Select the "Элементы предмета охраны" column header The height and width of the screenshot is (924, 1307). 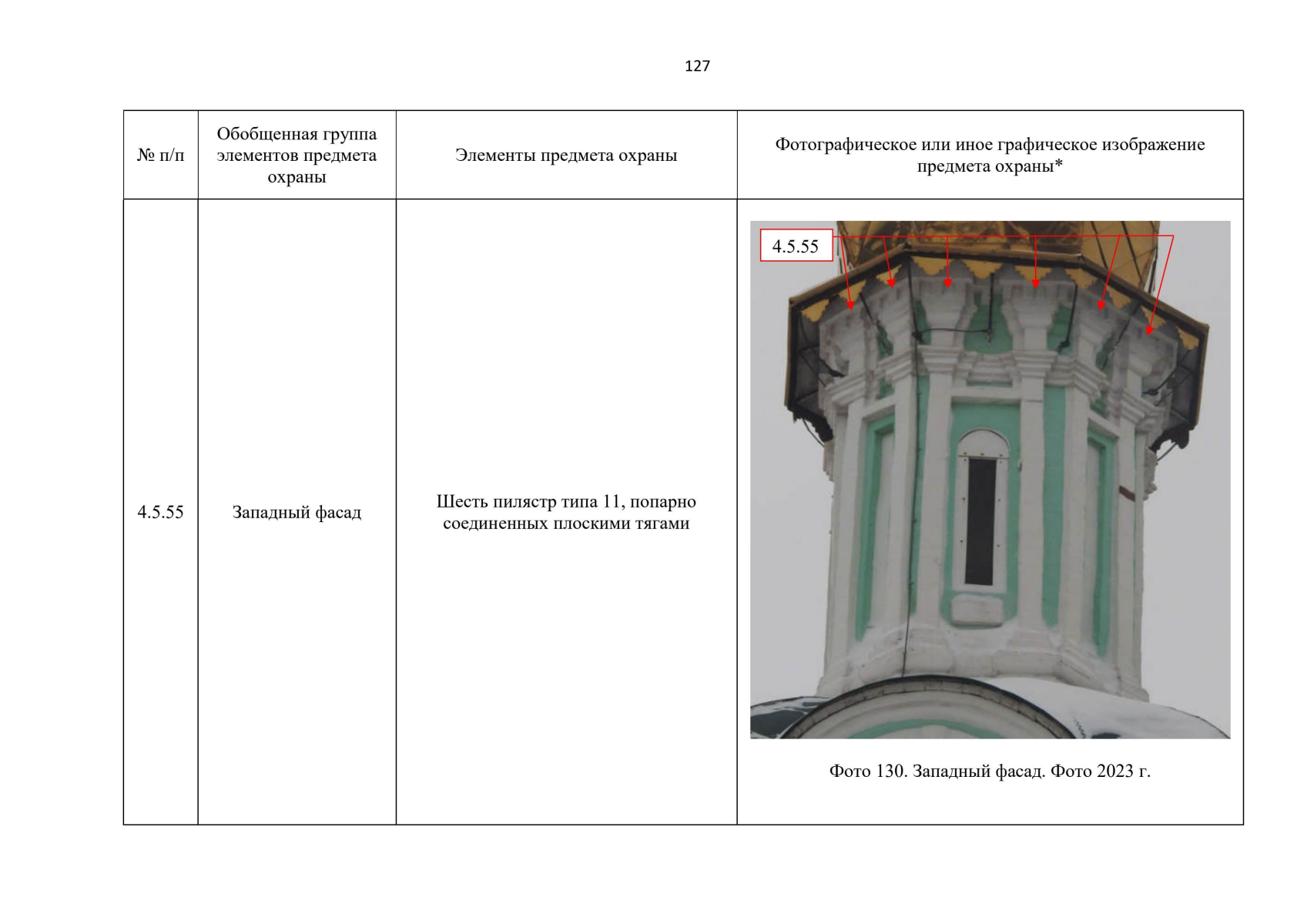coord(566,156)
